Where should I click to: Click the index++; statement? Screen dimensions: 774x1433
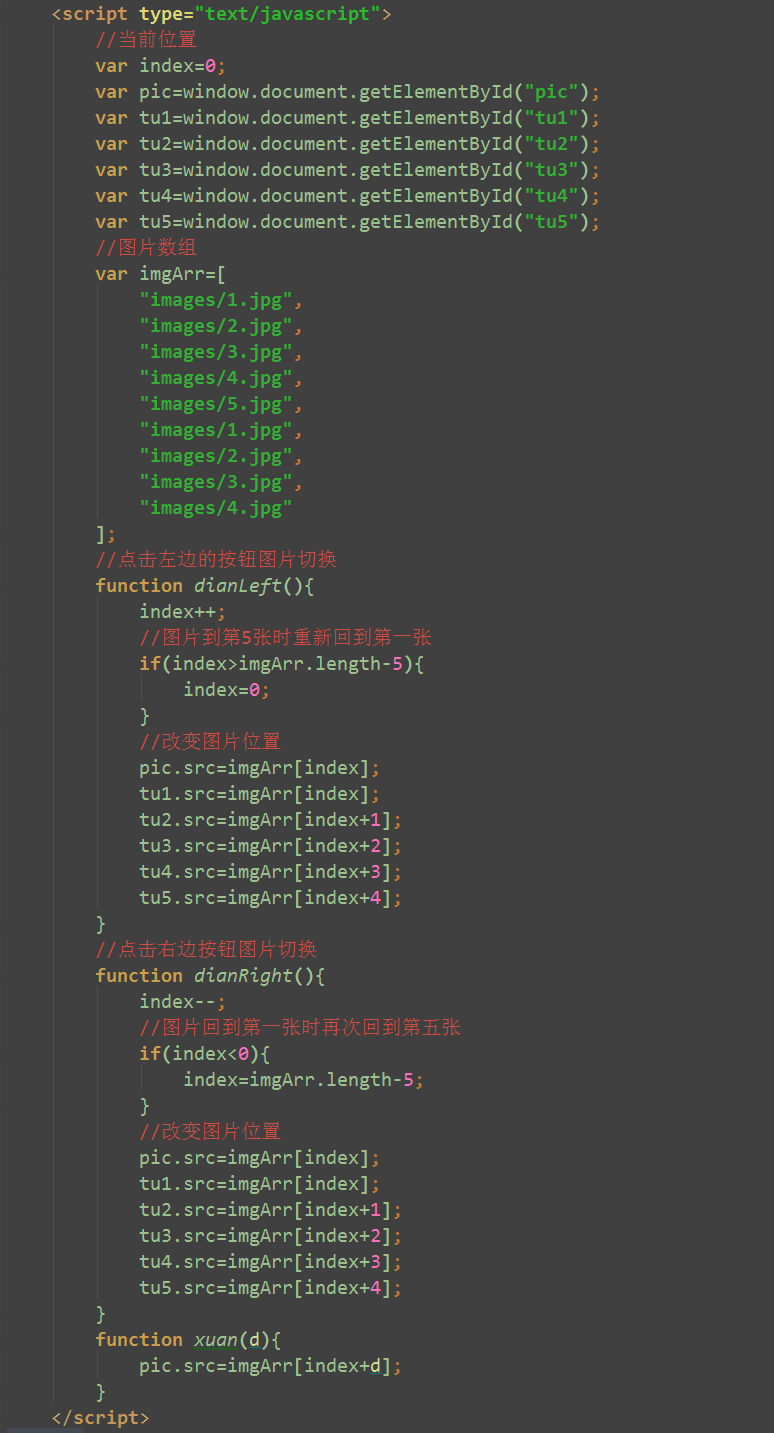183,612
